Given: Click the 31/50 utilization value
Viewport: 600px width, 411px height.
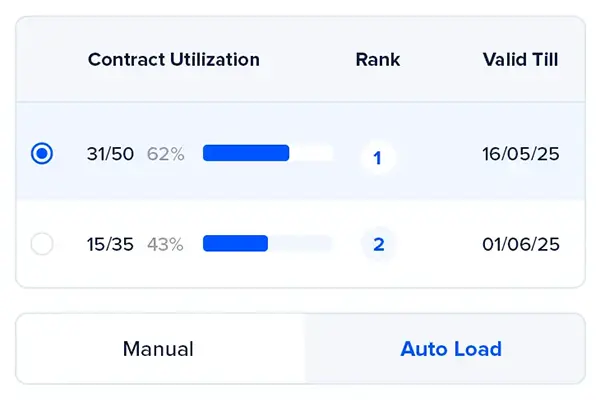Looking at the screenshot, I should [x=109, y=154].
